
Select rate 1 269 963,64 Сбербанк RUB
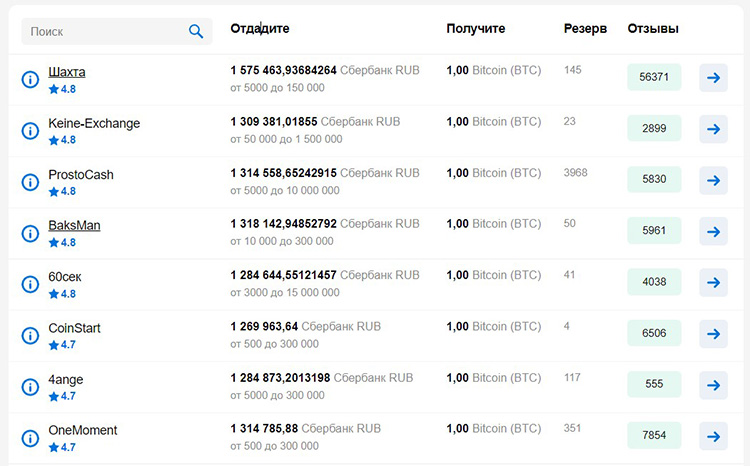click(306, 326)
